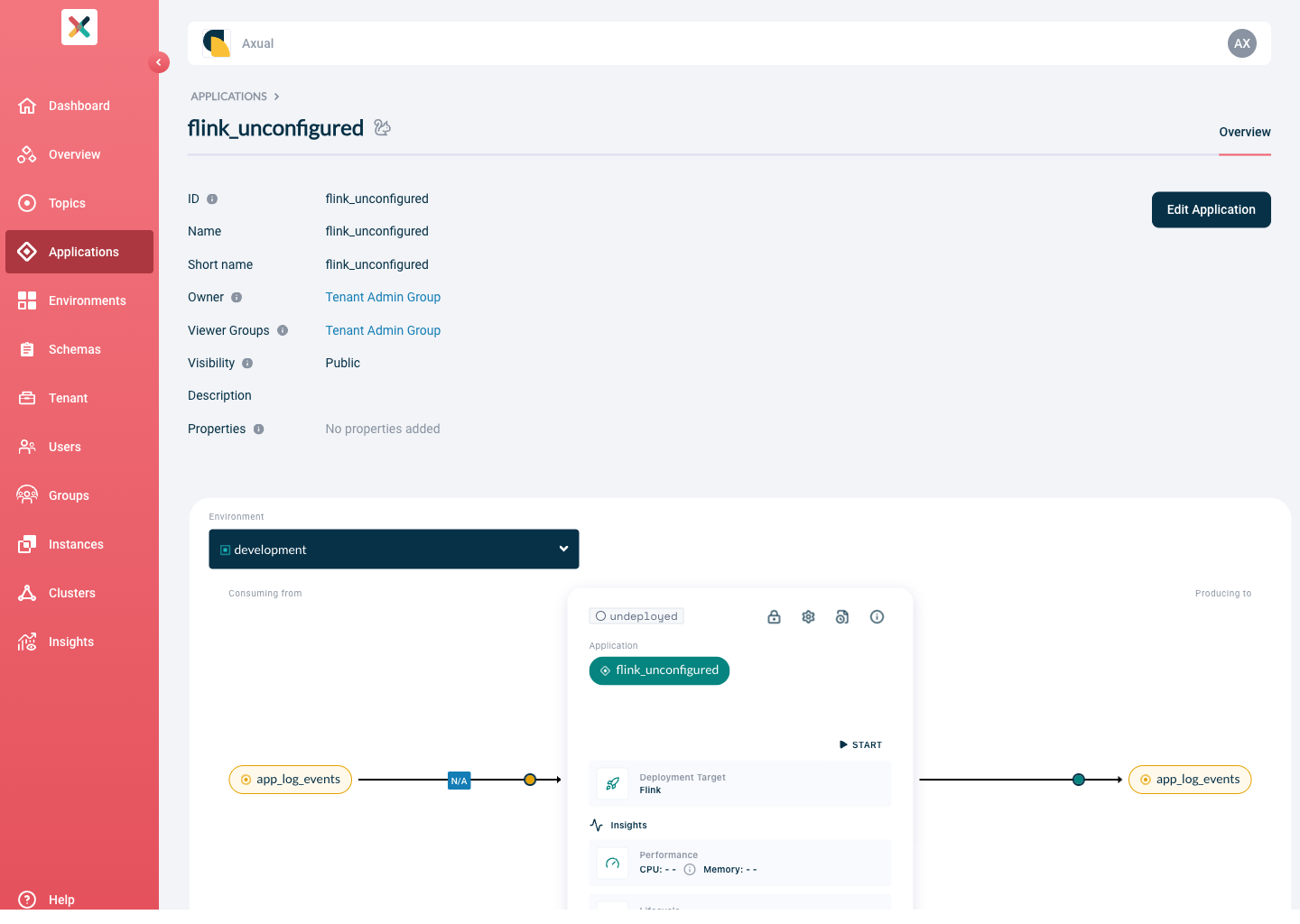Click the info circle icon on card
Screen dimensions: 1300x924
(877, 617)
